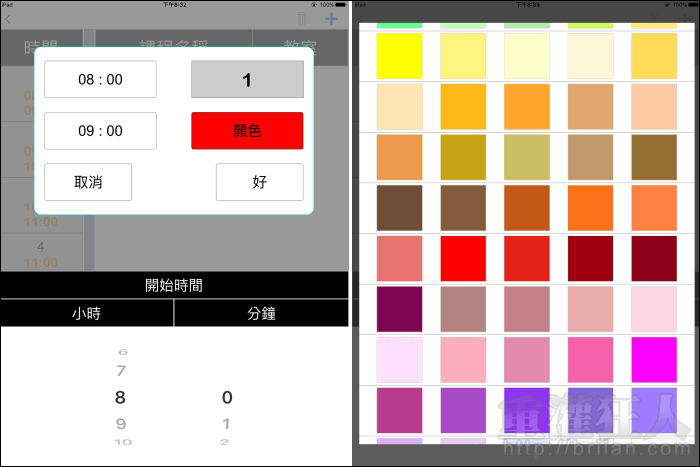
Task: Confirm with the 好 button
Action: point(259,182)
